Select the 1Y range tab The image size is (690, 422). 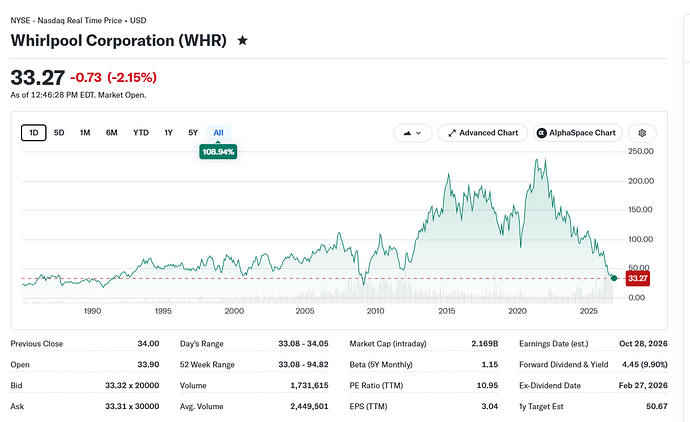[169, 133]
